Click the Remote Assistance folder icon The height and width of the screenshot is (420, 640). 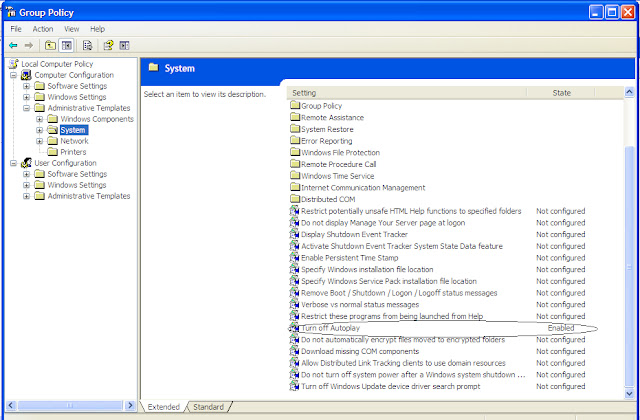point(295,117)
